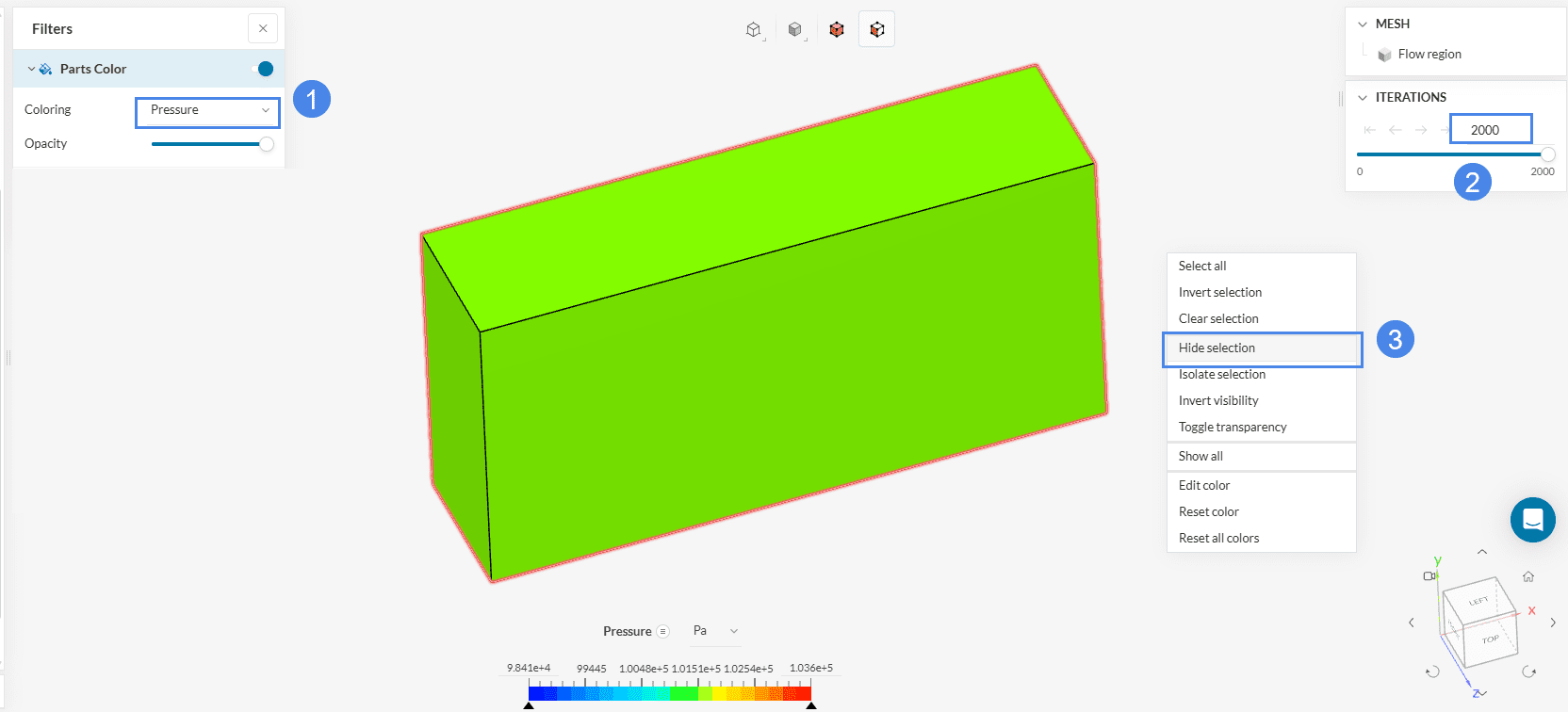Rotate view clockwise using bottom-right arrow
The image size is (1568, 712).
pyautogui.click(x=1528, y=672)
